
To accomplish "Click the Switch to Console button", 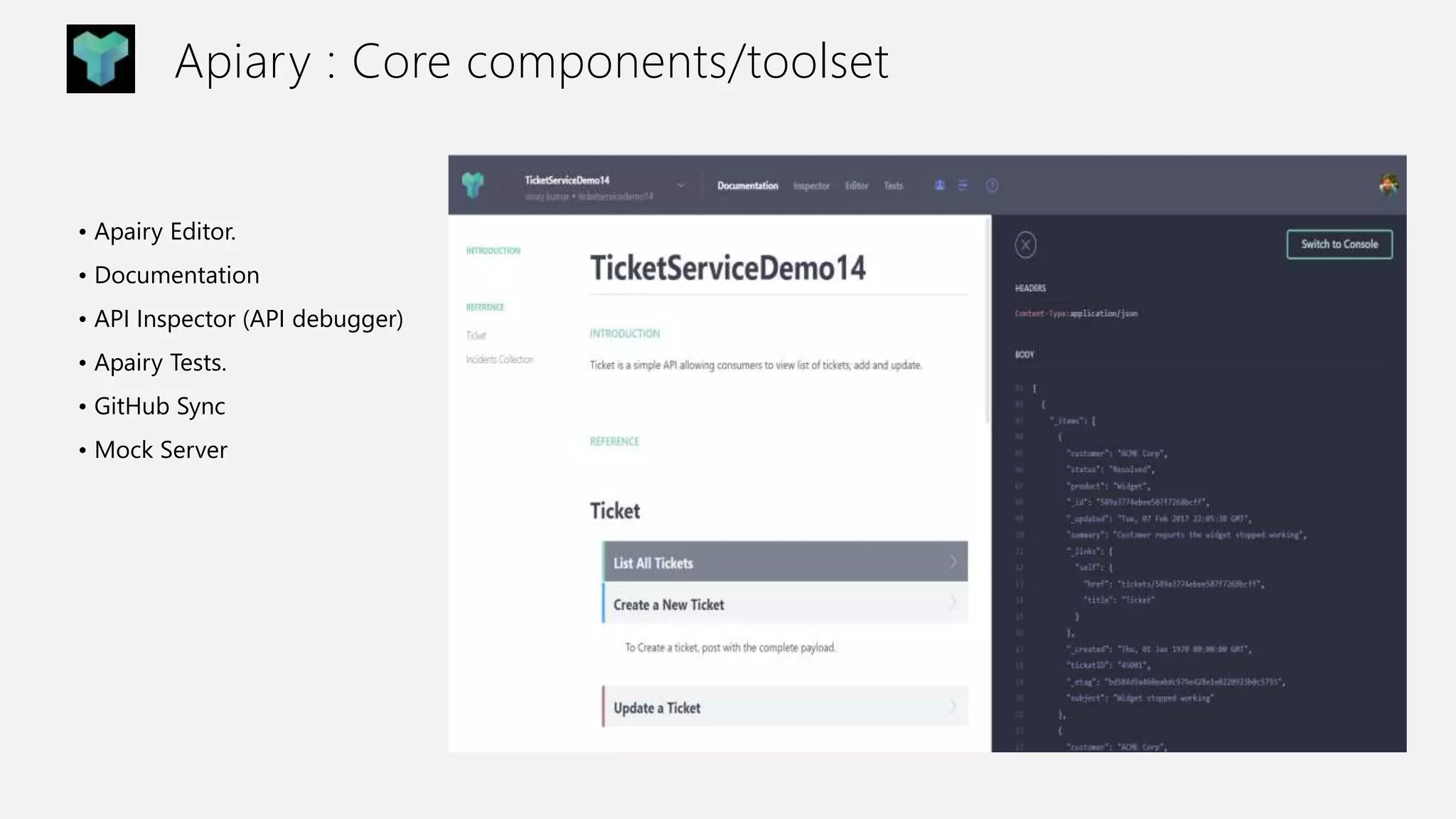I will (1339, 244).
